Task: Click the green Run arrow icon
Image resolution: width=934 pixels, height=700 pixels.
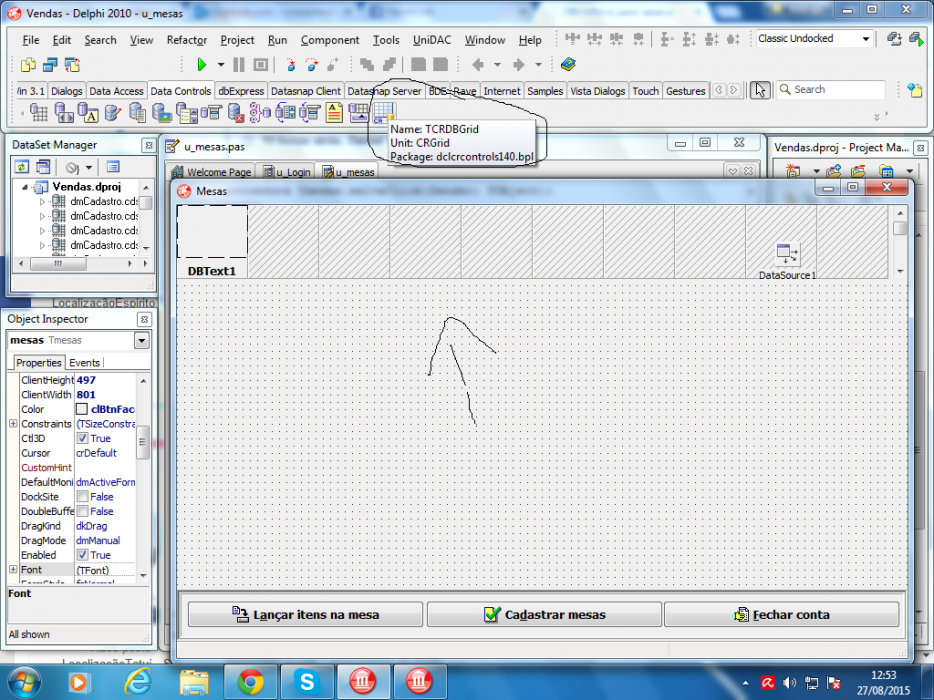Action: click(x=201, y=64)
